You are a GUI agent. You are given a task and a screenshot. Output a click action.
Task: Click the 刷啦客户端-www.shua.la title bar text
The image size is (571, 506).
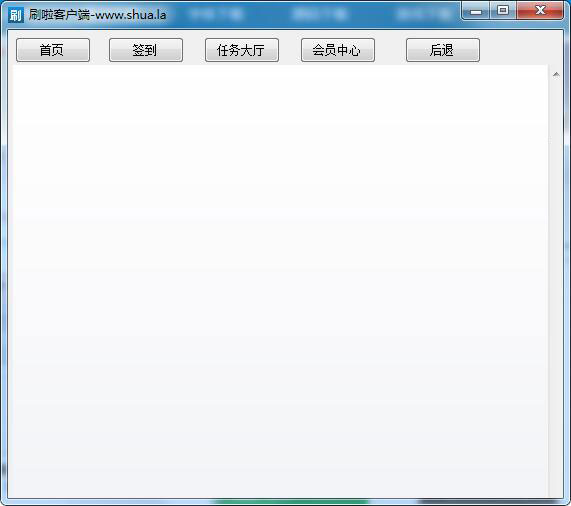pos(98,15)
